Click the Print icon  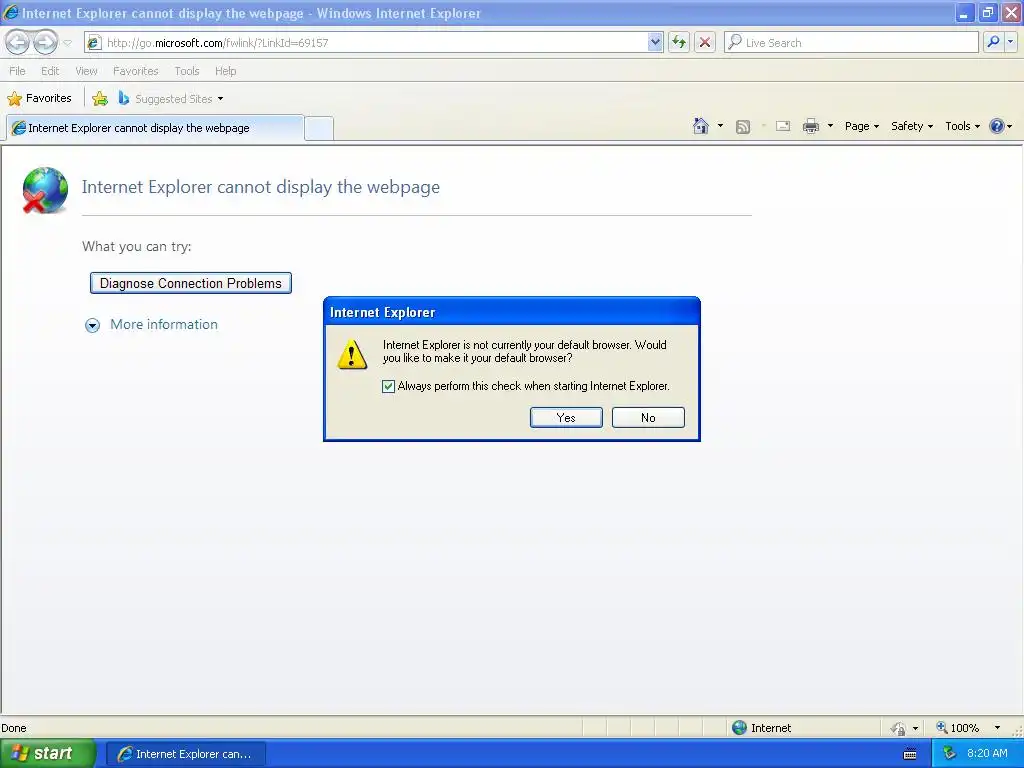click(810, 126)
